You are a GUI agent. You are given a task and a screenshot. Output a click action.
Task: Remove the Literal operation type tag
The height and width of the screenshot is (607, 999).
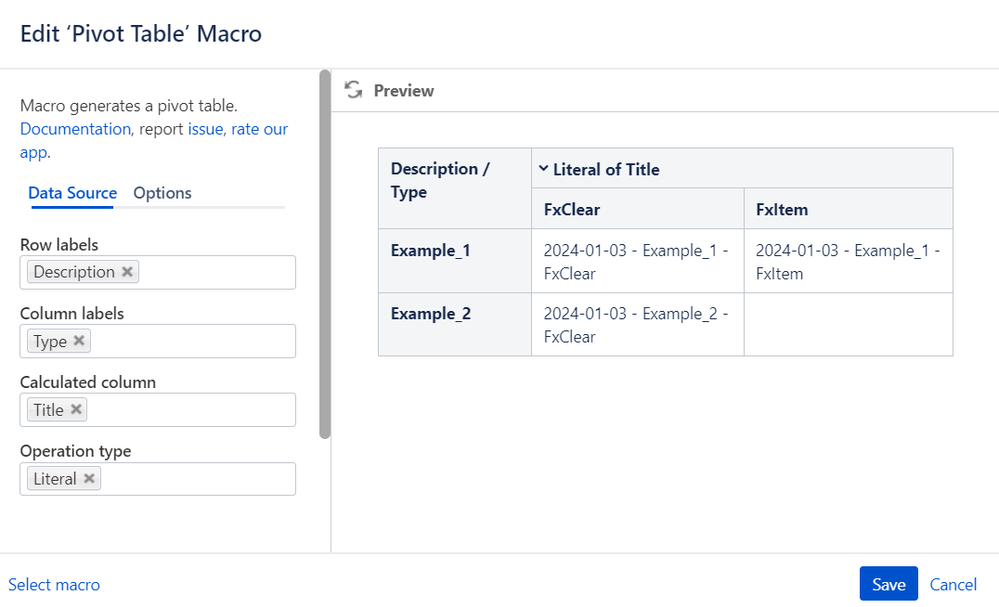click(89, 479)
